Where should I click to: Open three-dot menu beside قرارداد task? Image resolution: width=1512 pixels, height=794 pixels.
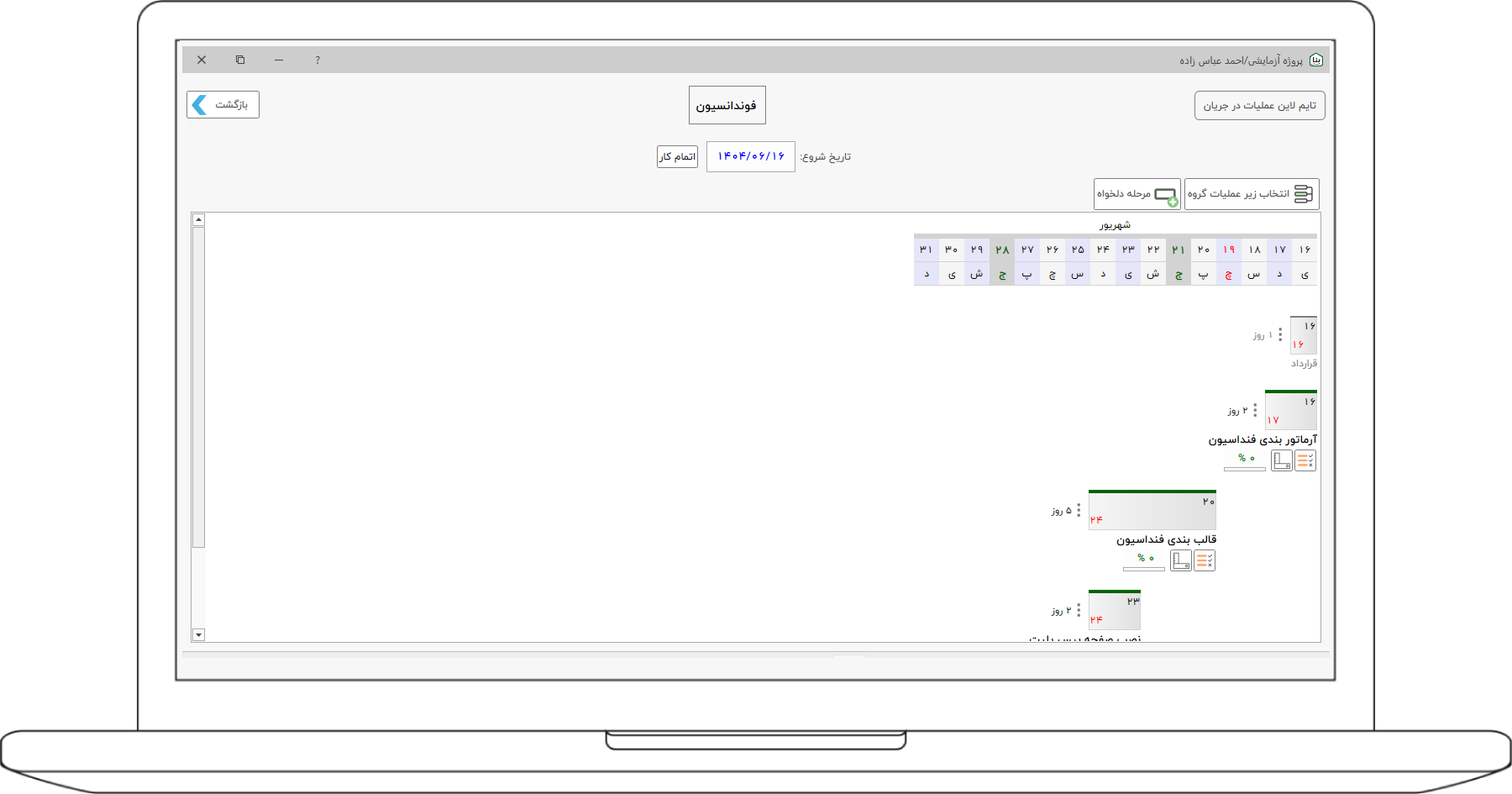pos(1280,334)
